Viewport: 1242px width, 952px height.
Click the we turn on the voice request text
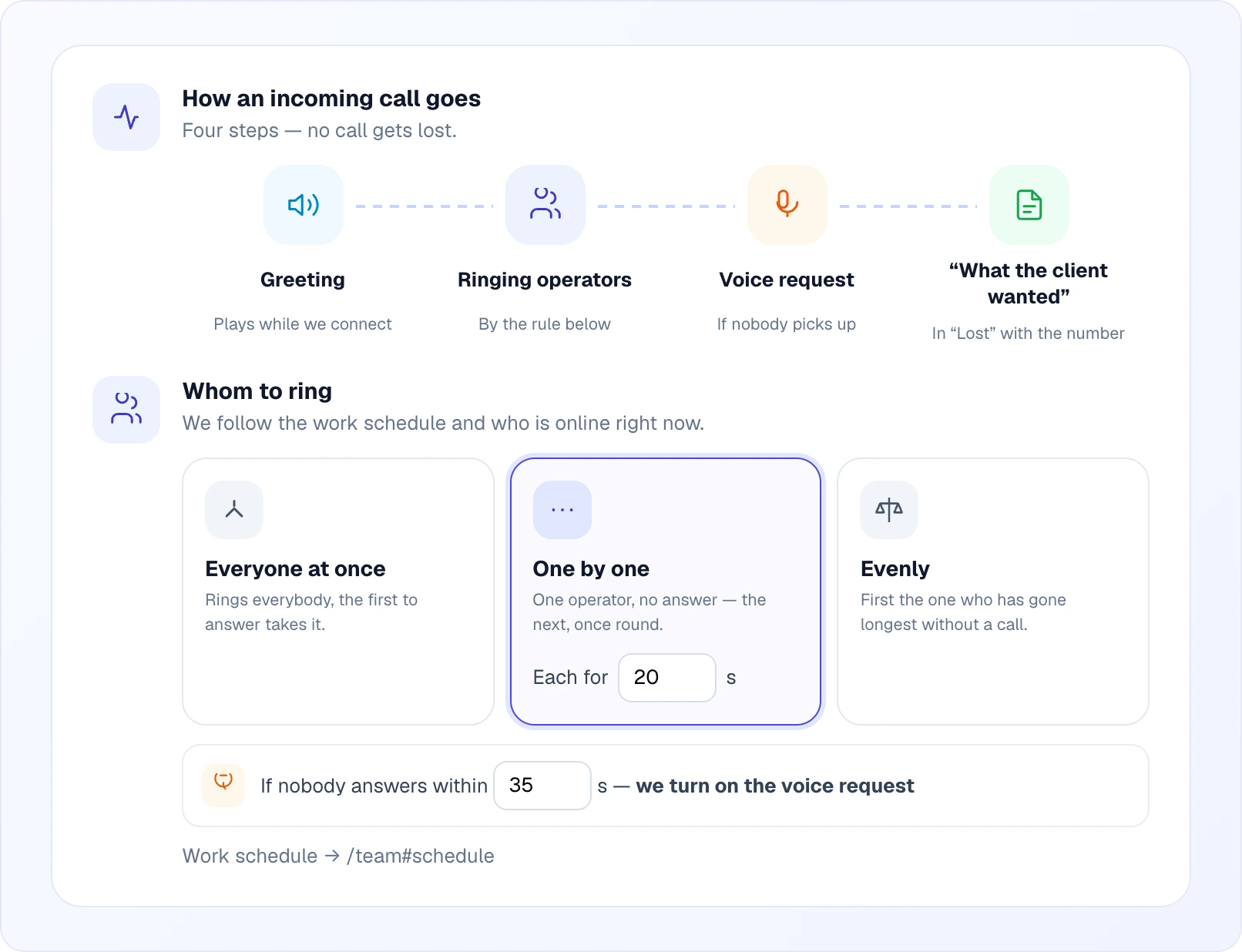(775, 786)
